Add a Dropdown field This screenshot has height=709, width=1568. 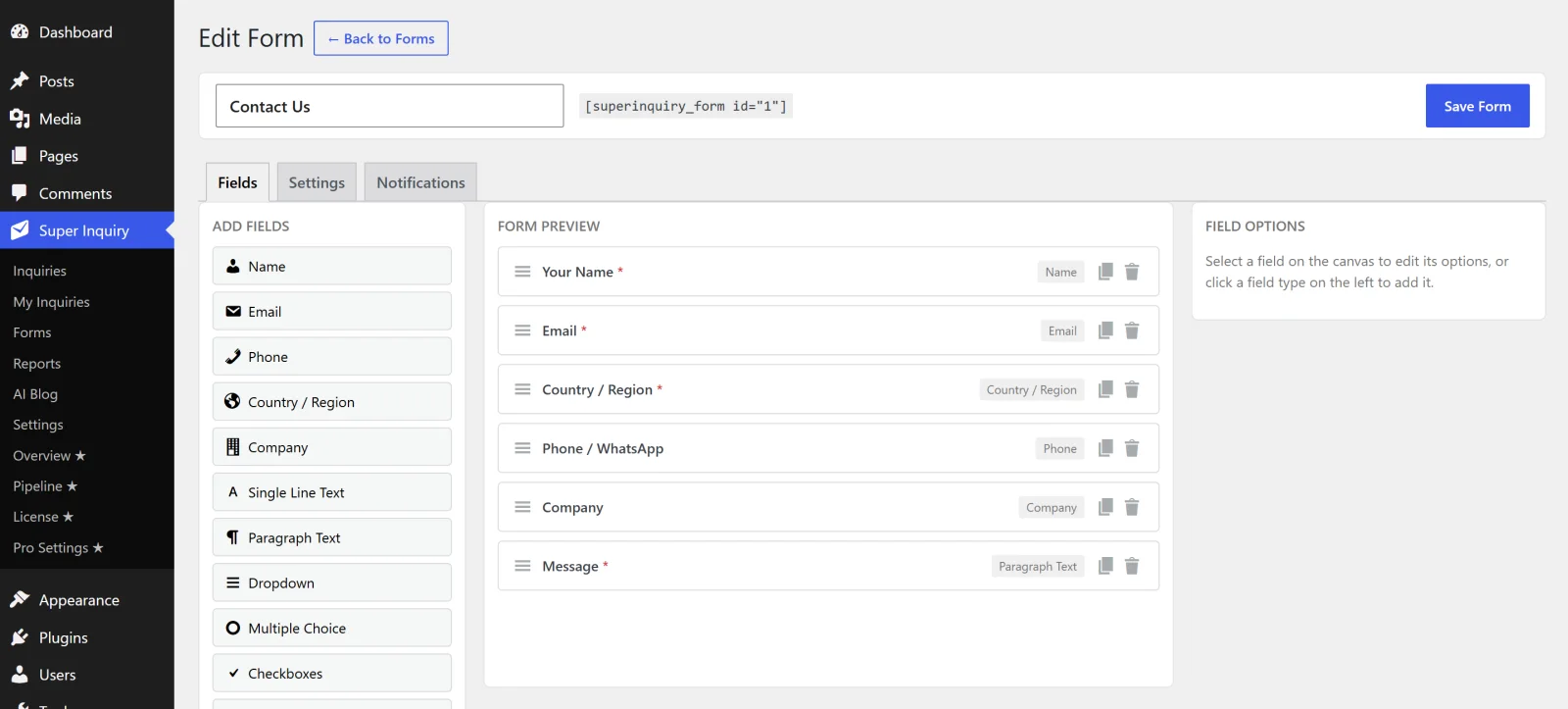click(x=332, y=582)
